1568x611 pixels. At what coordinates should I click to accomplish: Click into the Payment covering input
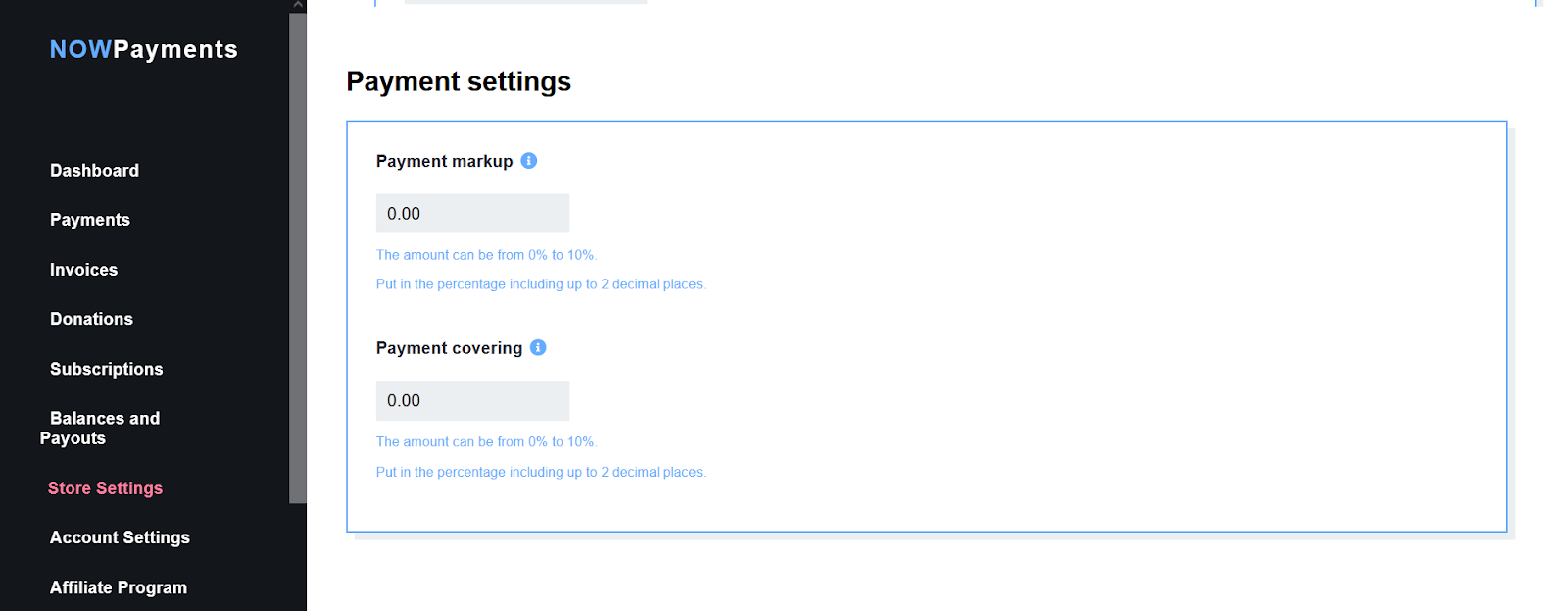point(472,401)
